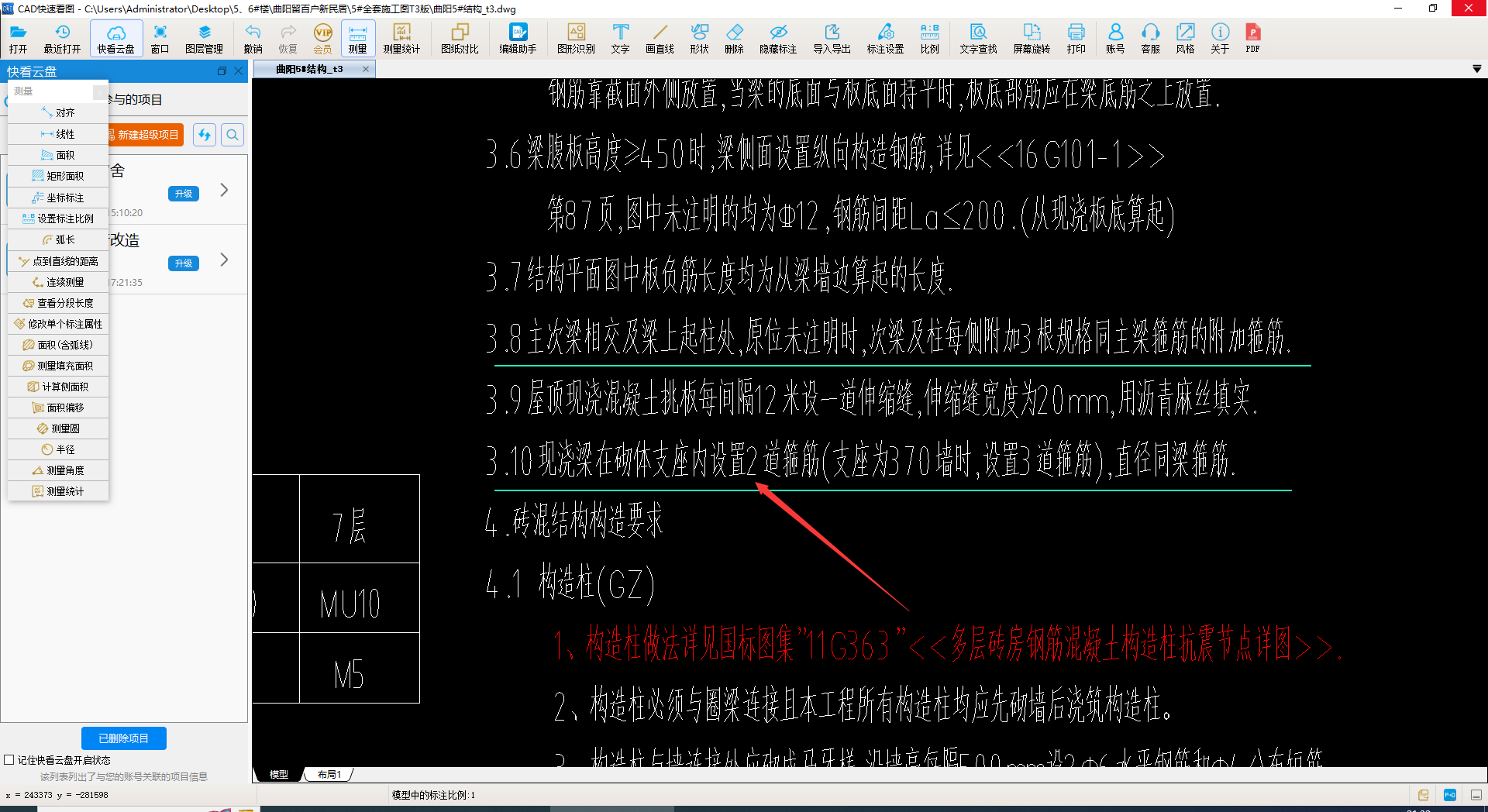Launch 图纸对比 drawing comparison

point(460,38)
